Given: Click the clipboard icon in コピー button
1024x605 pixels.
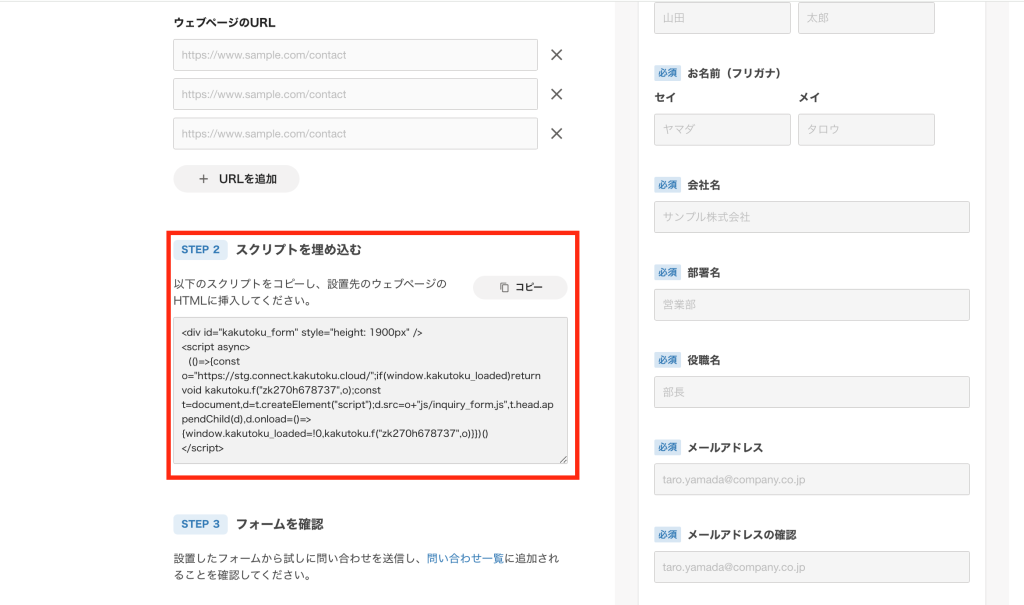Looking at the screenshot, I should coord(505,288).
